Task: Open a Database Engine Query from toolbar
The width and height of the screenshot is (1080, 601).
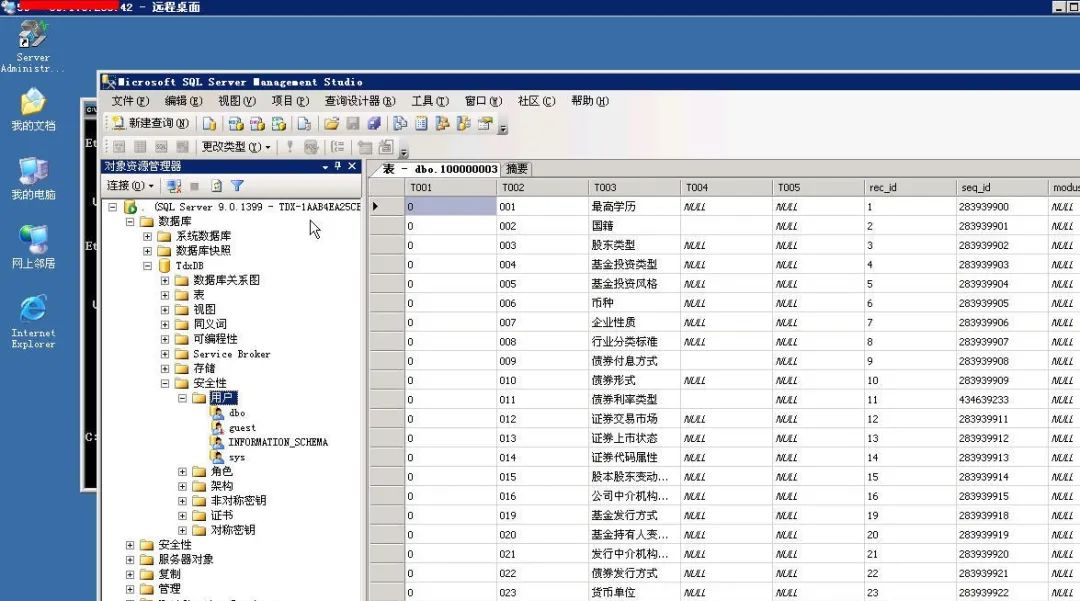Action: tap(209, 123)
